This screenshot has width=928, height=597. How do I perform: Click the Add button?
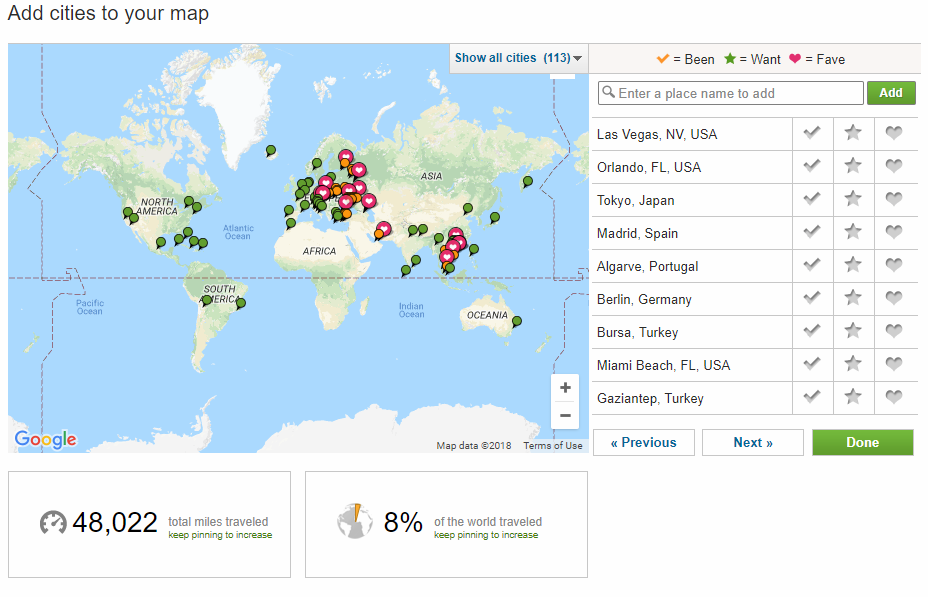pos(891,93)
